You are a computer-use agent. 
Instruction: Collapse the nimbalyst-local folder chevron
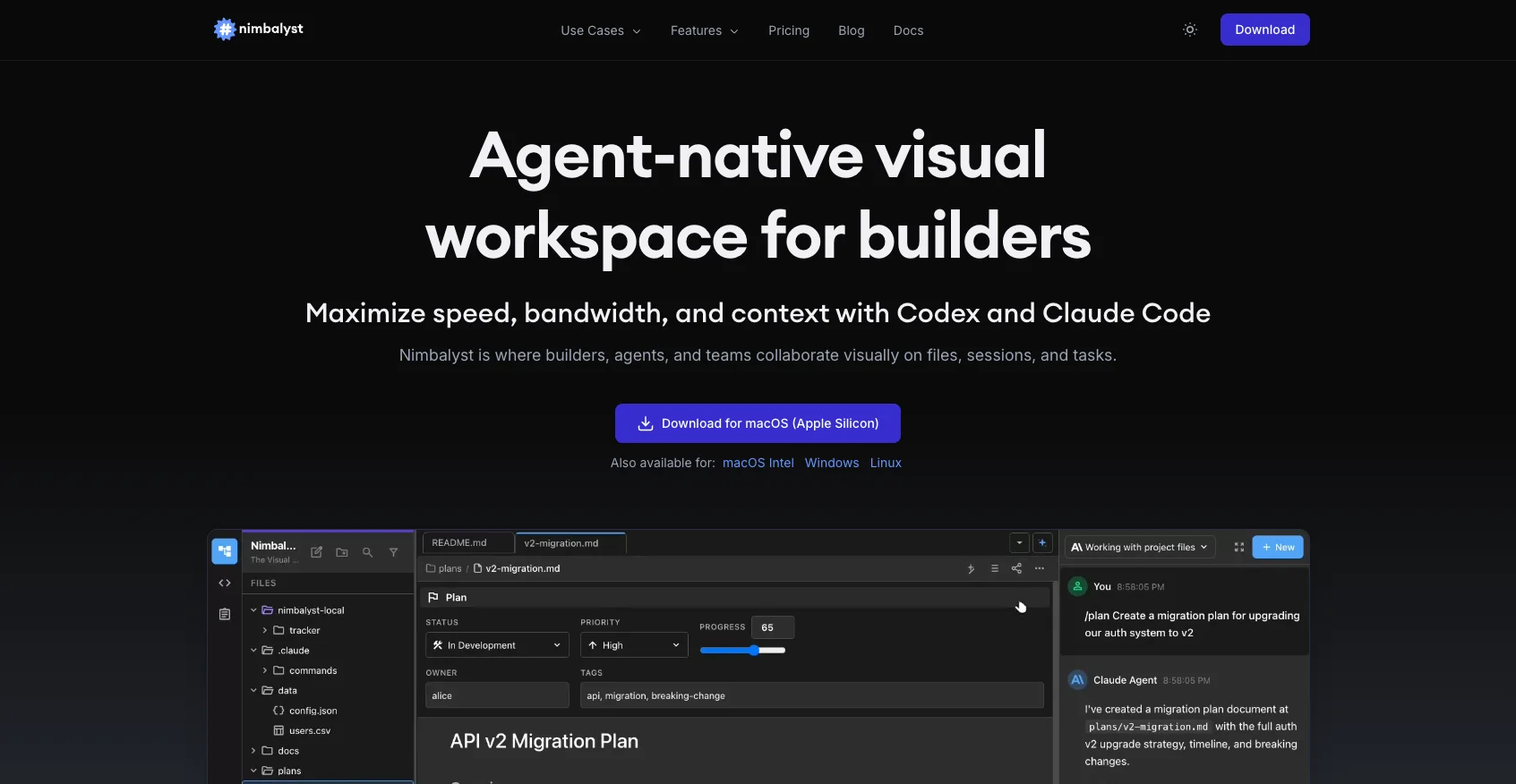[253, 610]
